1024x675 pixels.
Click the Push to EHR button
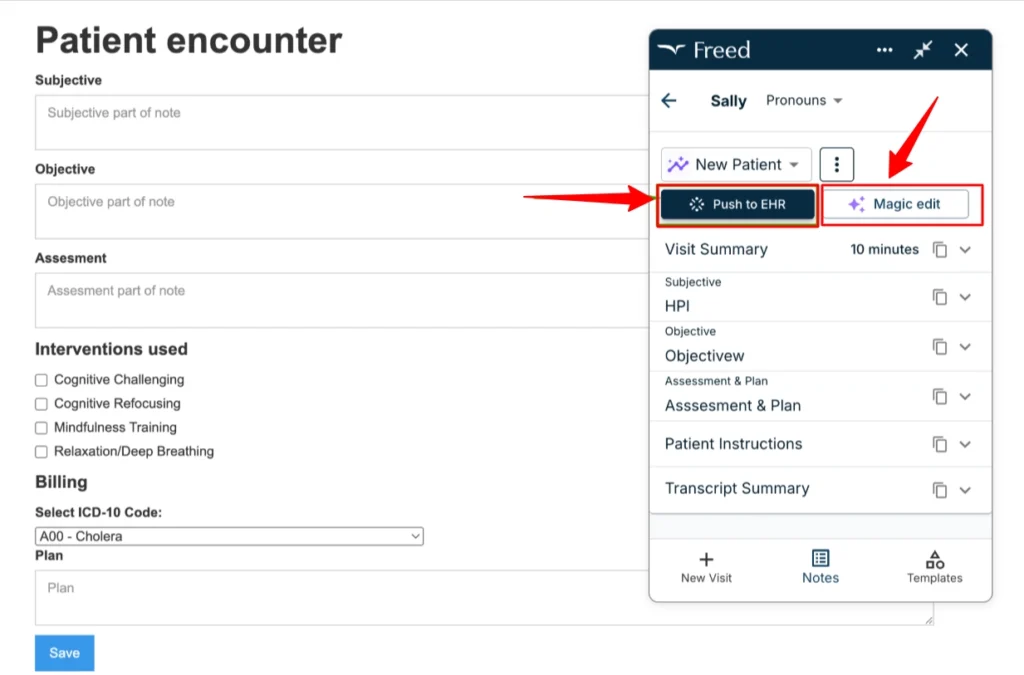(737, 204)
